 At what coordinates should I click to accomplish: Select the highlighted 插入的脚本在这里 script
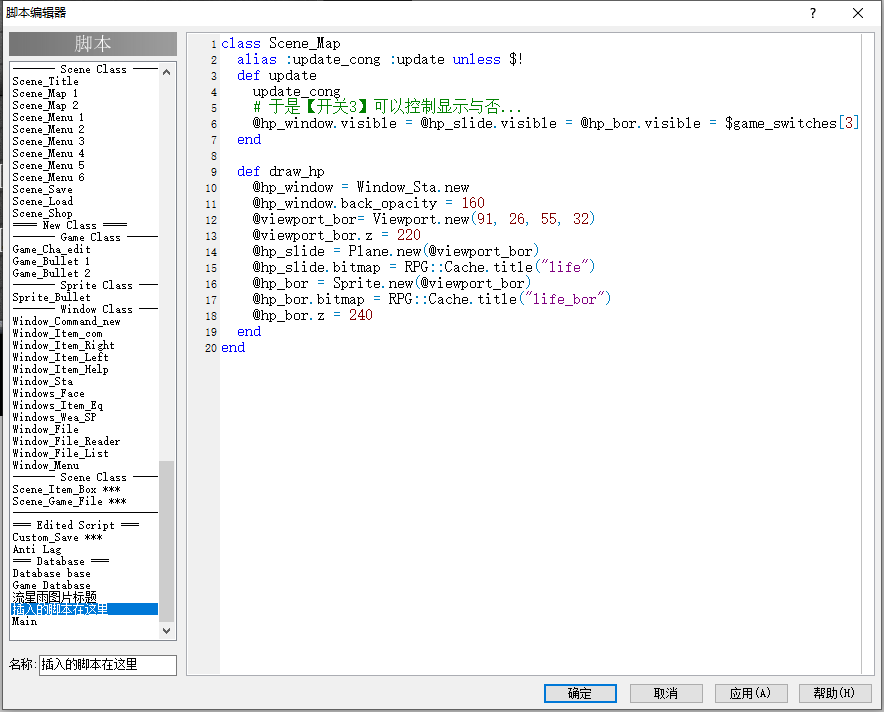[x=85, y=609]
